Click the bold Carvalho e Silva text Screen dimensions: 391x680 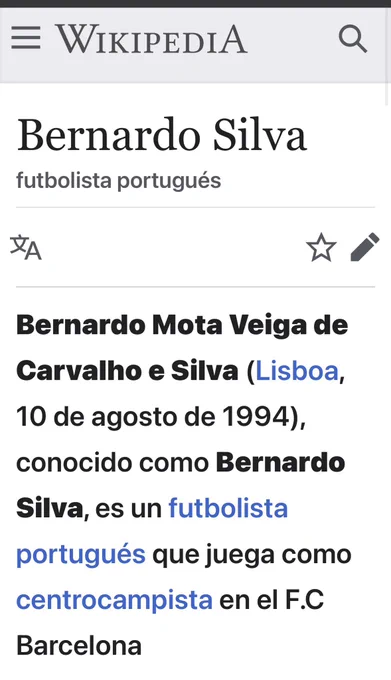(x=127, y=371)
